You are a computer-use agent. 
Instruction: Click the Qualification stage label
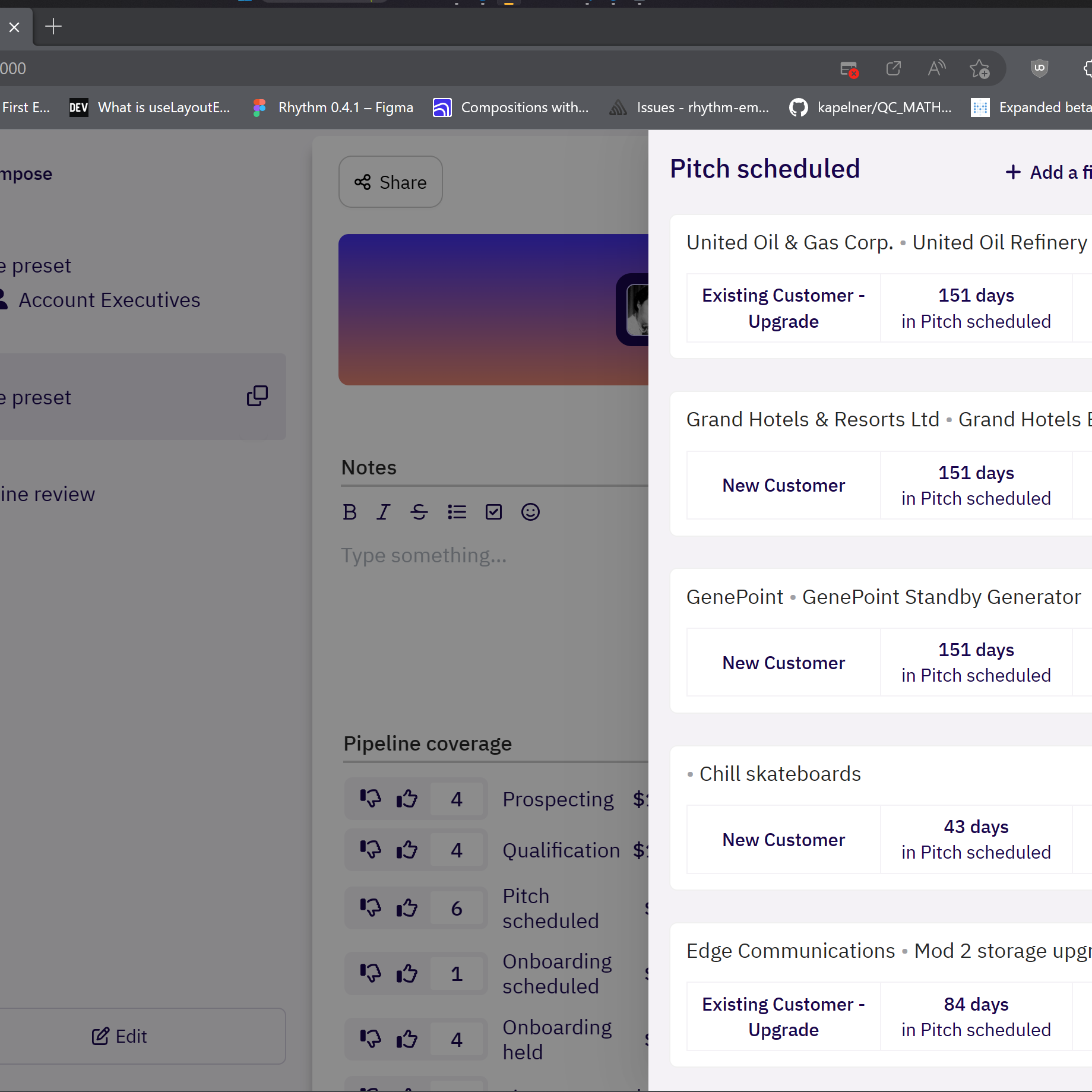(561, 850)
